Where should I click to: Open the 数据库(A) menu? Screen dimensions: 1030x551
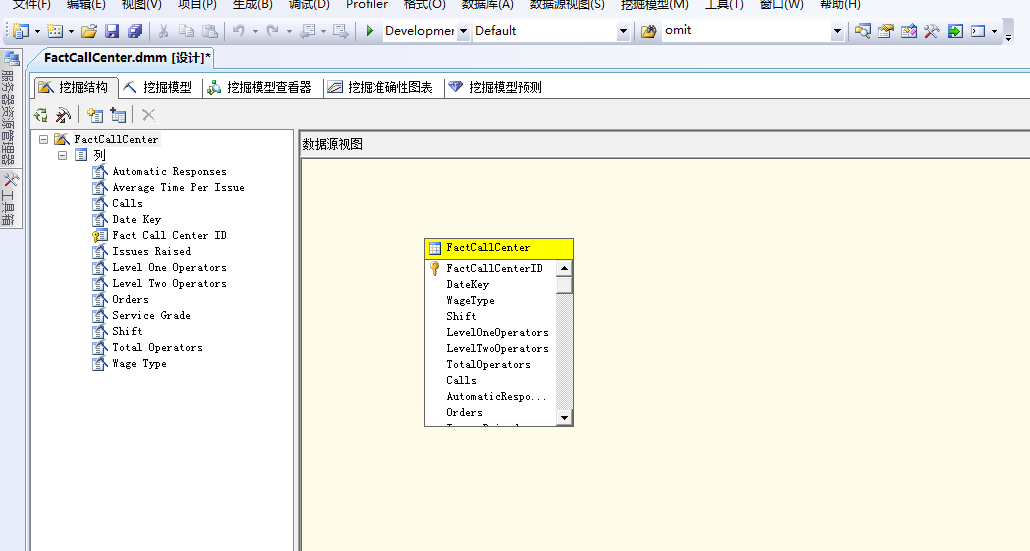[x=487, y=5]
